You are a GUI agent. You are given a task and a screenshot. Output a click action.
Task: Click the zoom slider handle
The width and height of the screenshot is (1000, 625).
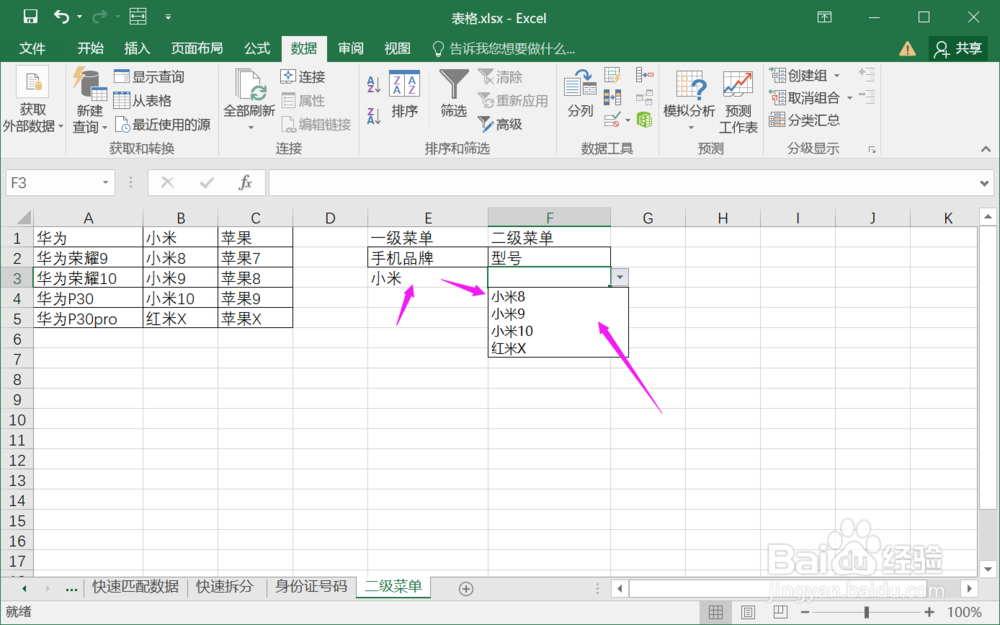pyautogui.click(x=866, y=613)
